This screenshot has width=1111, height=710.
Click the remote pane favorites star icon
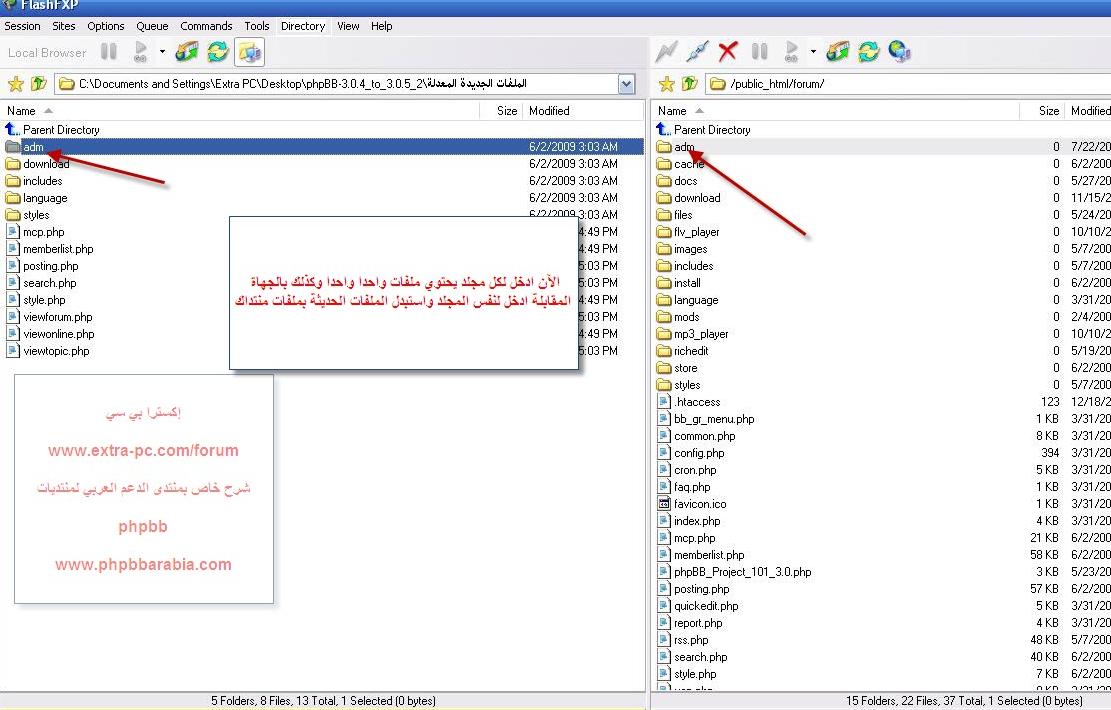pyautogui.click(x=667, y=84)
